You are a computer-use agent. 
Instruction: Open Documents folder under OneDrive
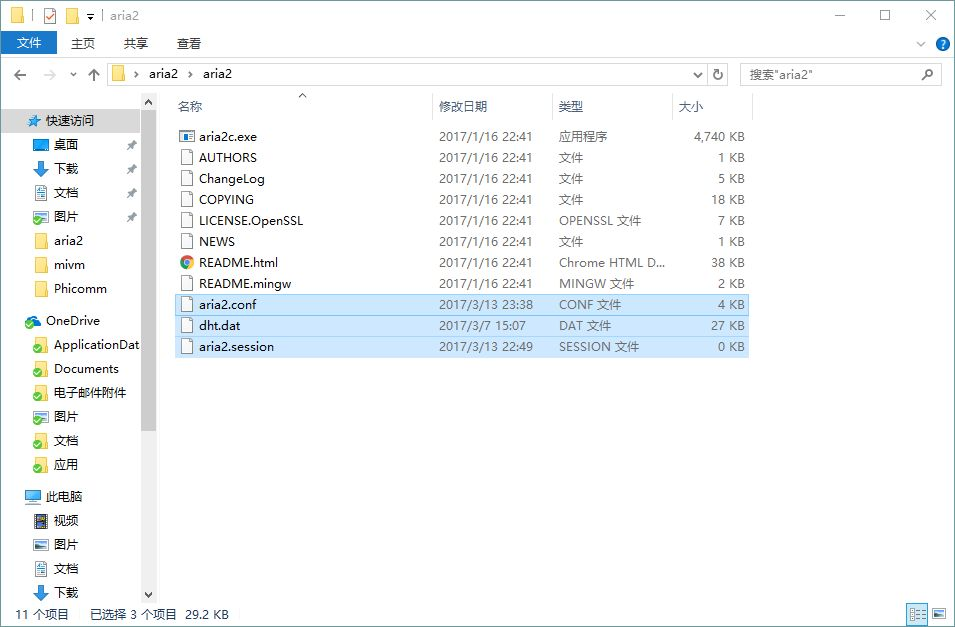pyautogui.click(x=76, y=369)
